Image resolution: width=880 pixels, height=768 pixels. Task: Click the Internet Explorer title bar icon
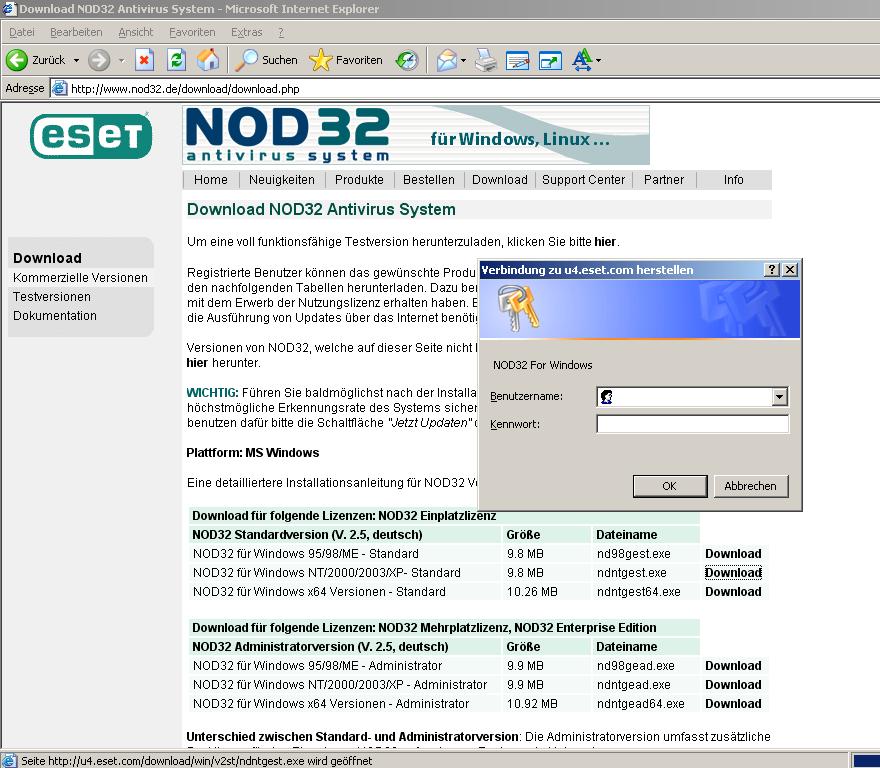point(10,8)
